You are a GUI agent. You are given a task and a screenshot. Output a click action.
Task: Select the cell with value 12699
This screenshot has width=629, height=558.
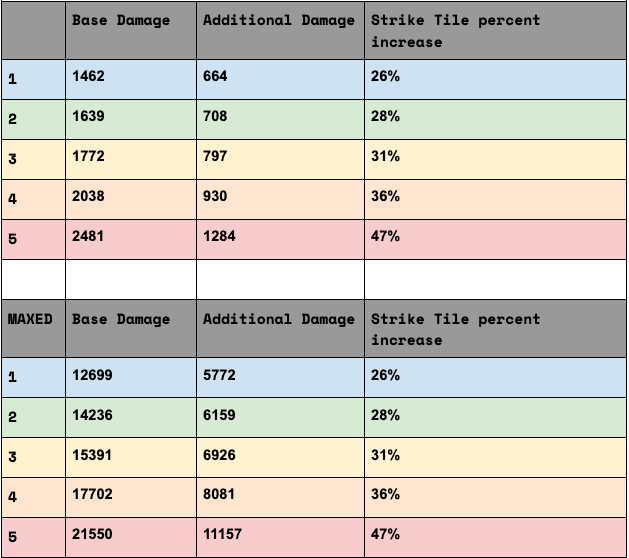point(131,377)
